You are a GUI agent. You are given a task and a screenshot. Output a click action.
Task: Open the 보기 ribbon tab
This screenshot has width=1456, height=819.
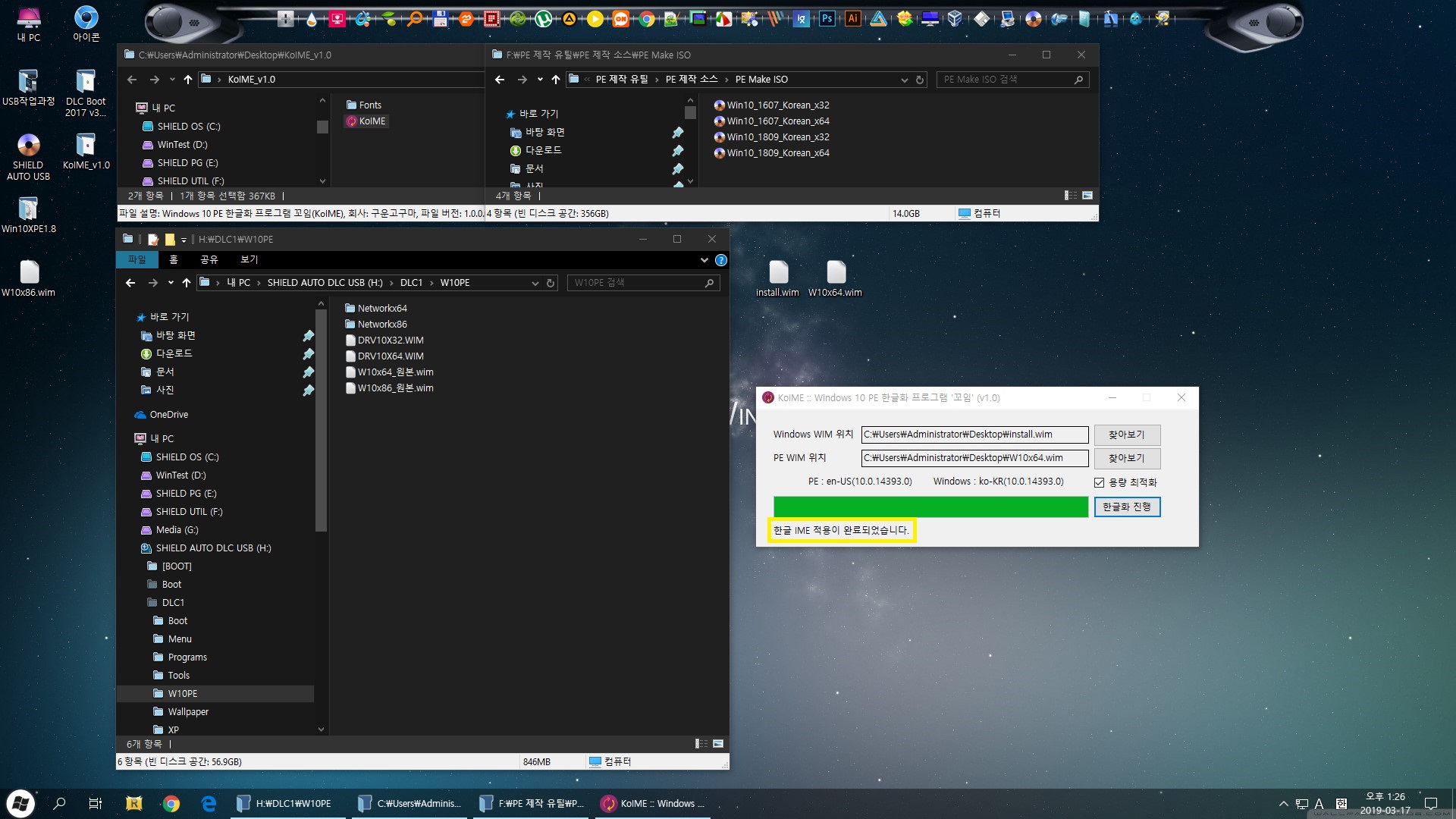249,260
